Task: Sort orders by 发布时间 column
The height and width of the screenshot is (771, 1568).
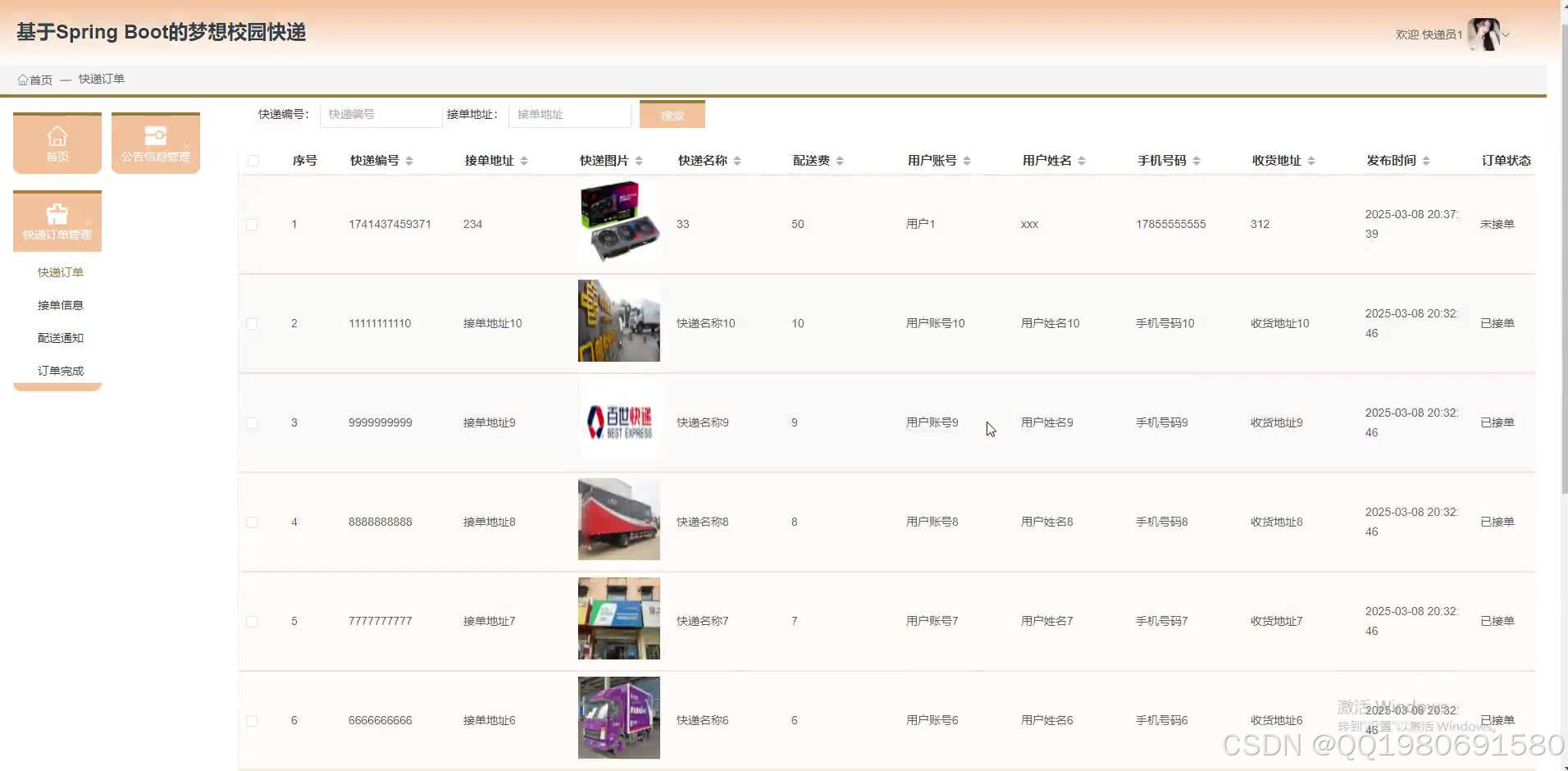Action: coord(1426,160)
